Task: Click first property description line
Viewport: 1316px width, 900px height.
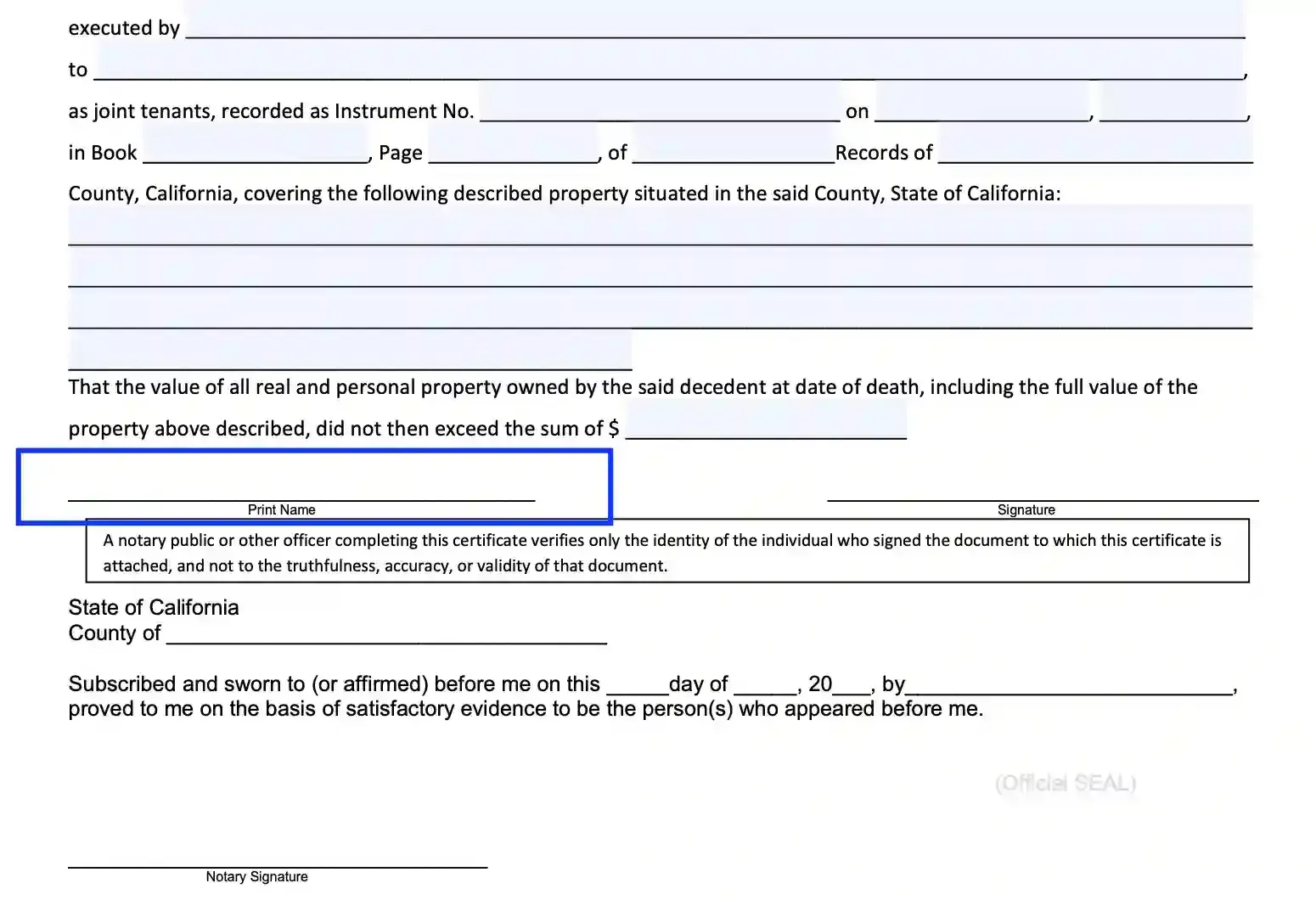Action: [661, 225]
